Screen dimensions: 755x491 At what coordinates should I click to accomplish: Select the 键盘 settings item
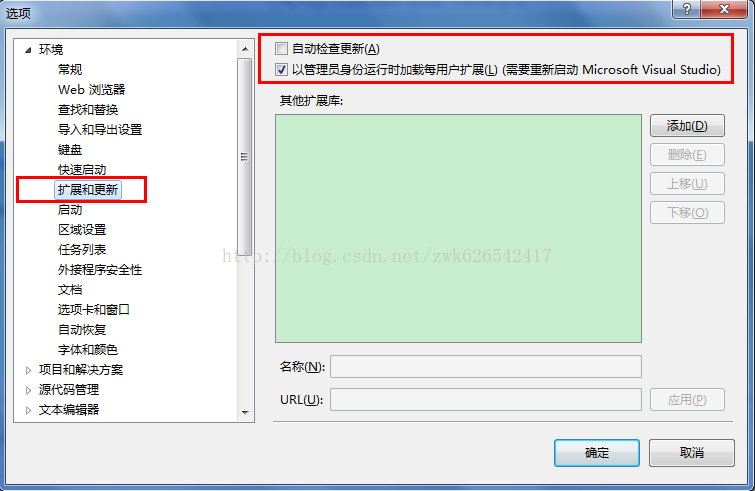(70, 150)
